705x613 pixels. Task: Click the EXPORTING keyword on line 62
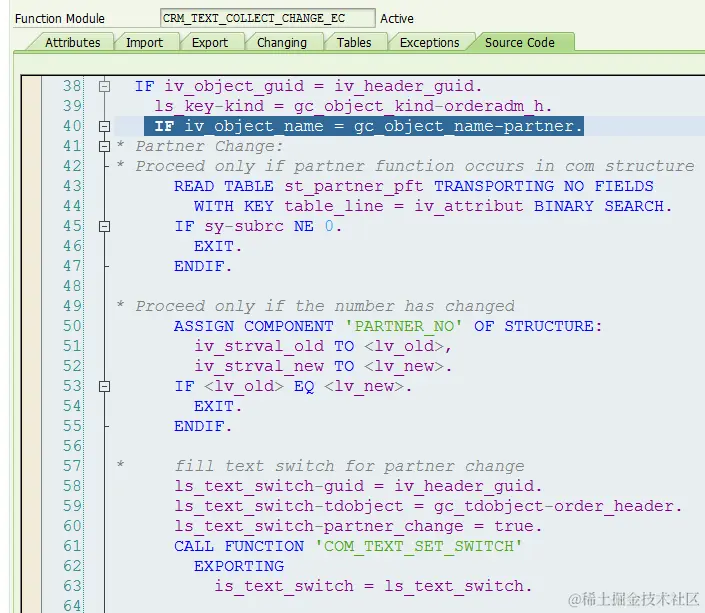click(239, 566)
